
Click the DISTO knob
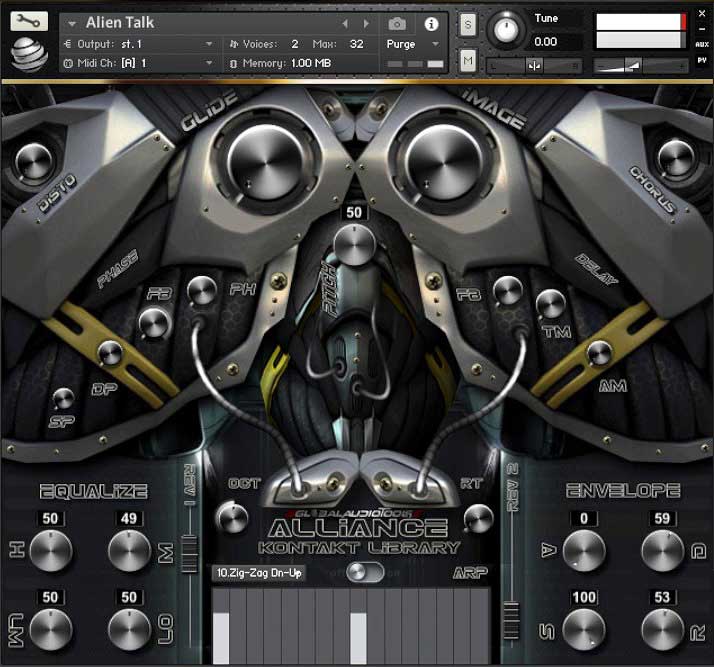[34, 161]
